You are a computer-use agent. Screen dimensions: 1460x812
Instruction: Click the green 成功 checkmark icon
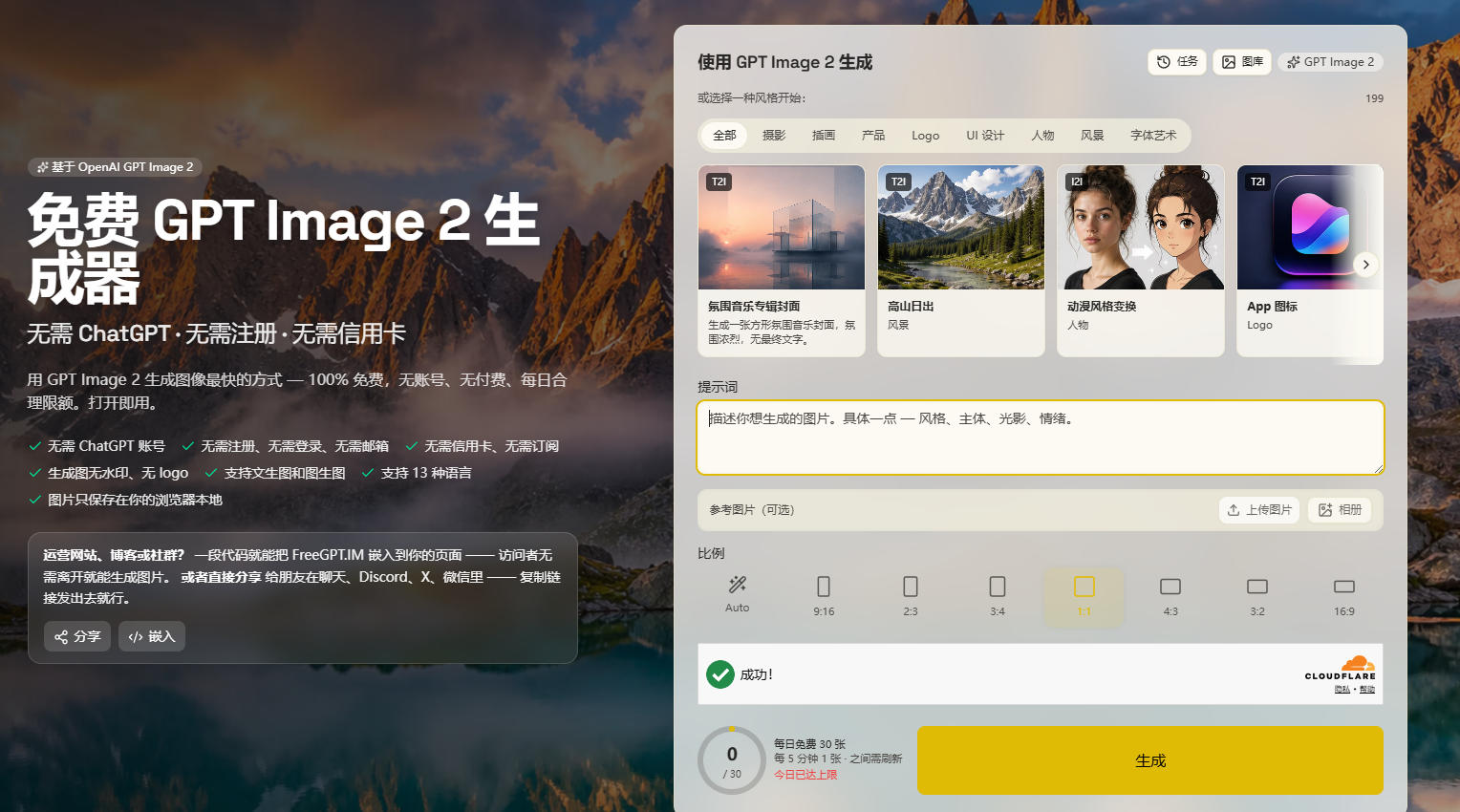tap(720, 674)
